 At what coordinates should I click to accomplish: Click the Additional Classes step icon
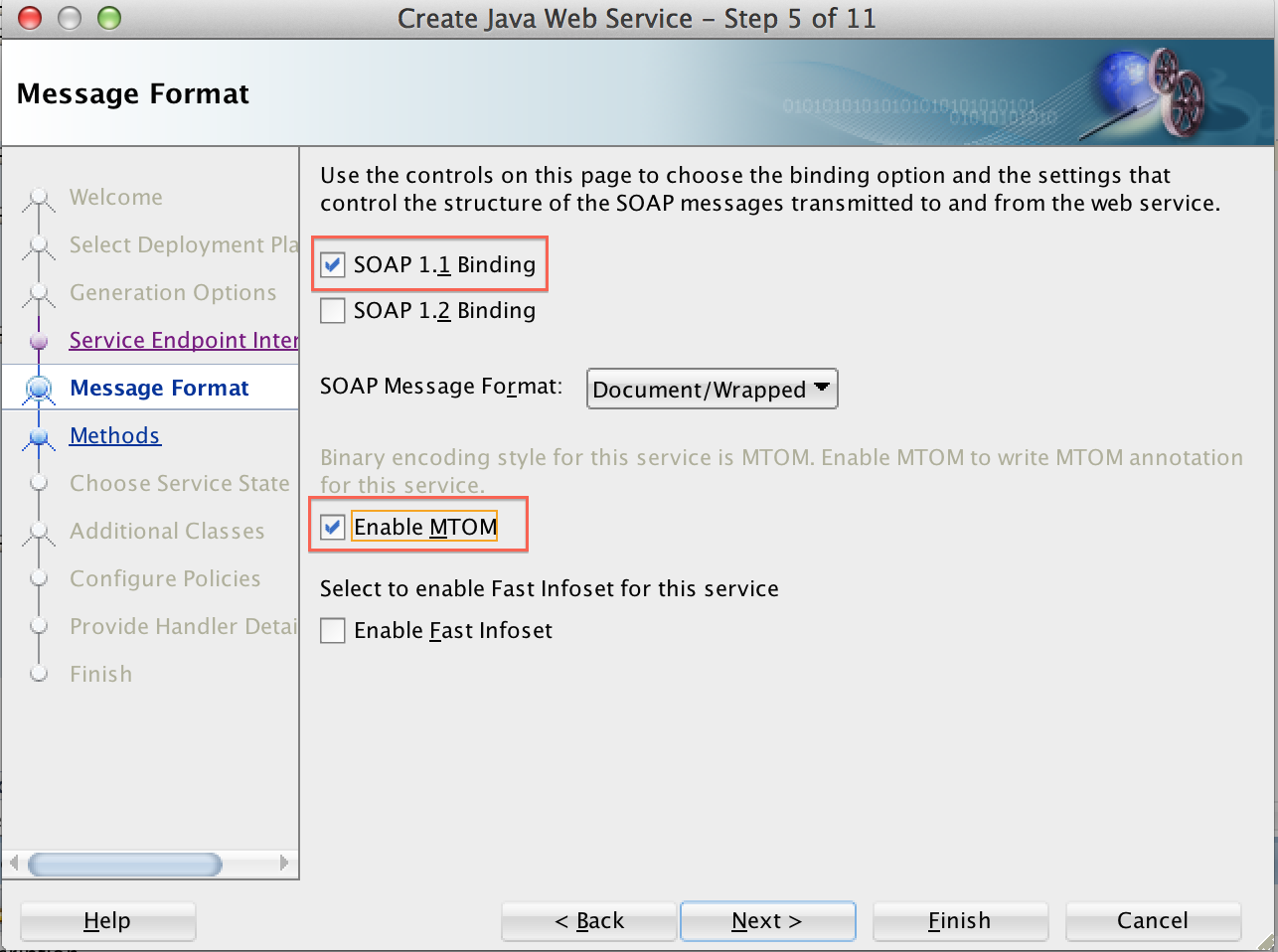click(38, 531)
